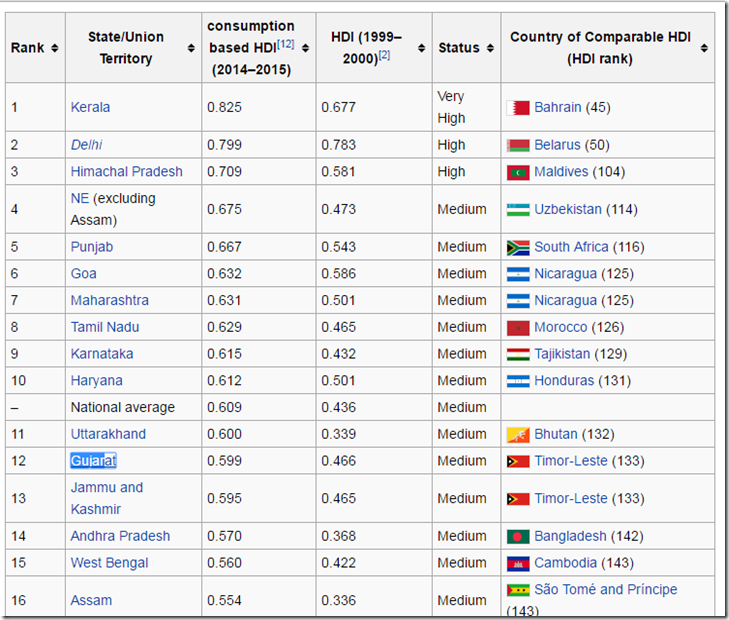
Task: Click the Bhutan flag icon
Action: click(x=518, y=435)
